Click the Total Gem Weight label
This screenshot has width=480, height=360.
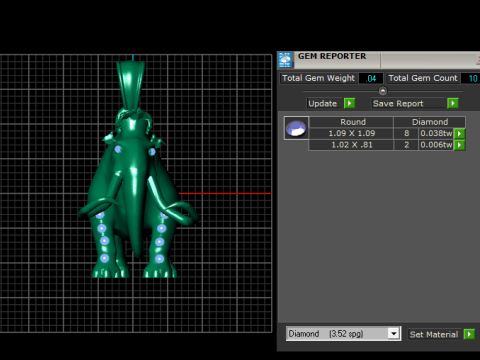[318, 78]
